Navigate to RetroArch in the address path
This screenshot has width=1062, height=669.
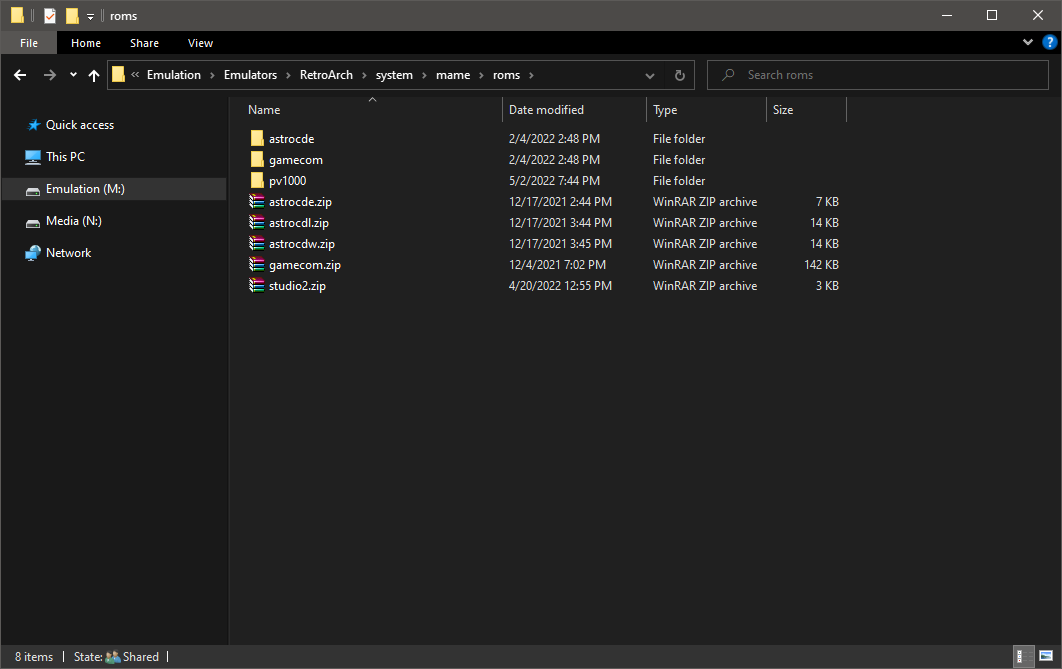pyautogui.click(x=326, y=75)
